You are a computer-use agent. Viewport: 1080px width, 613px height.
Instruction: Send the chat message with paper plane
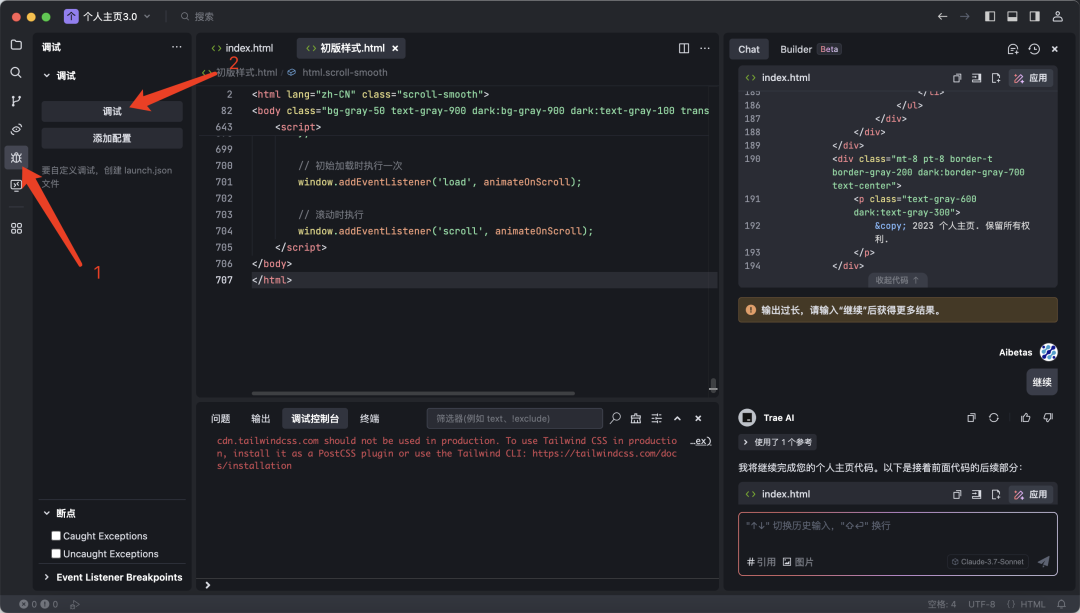pos(1043,561)
